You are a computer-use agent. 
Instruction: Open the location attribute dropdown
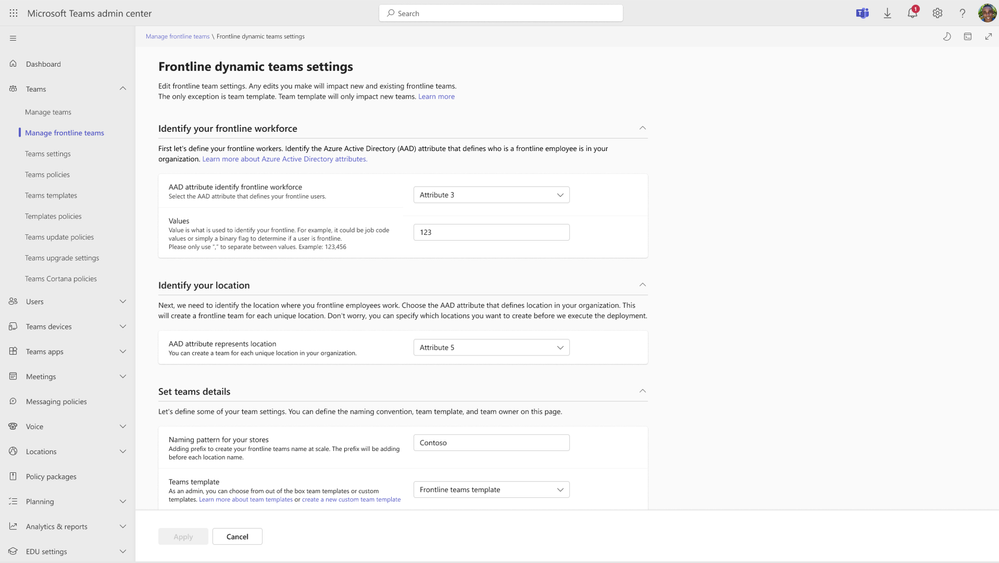491,347
